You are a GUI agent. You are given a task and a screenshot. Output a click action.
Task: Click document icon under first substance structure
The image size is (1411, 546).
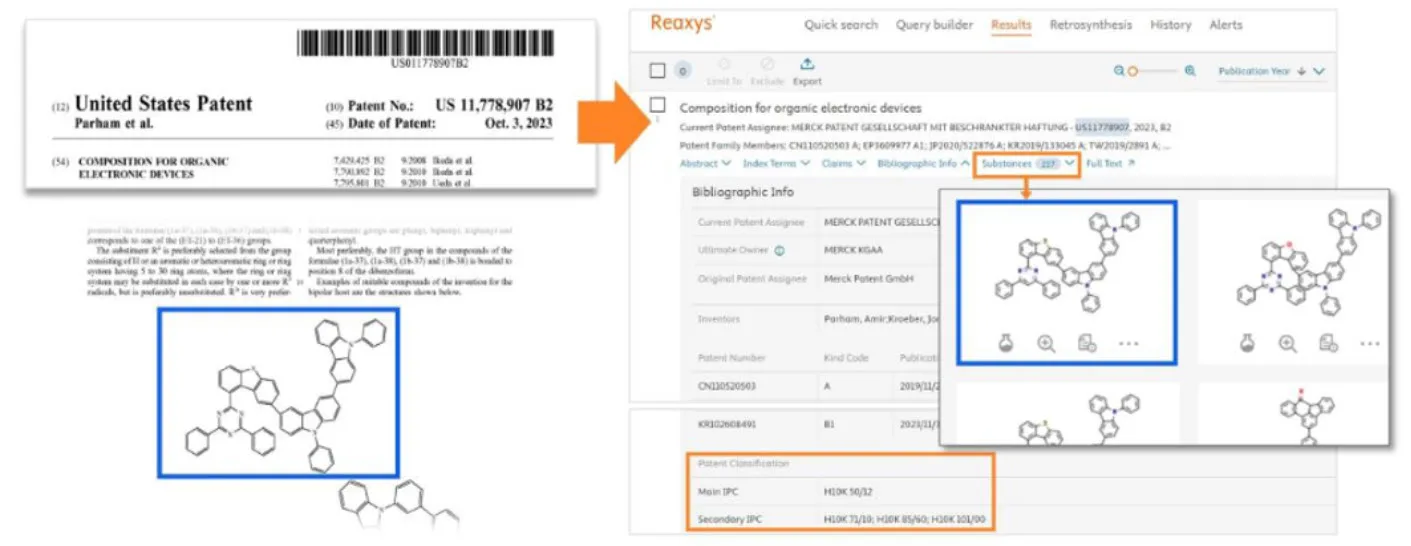click(x=1087, y=343)
